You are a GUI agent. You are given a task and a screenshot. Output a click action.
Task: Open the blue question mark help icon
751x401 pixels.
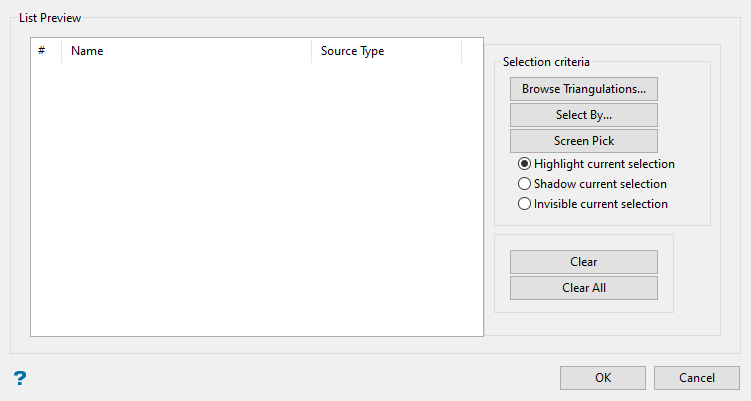19,378
